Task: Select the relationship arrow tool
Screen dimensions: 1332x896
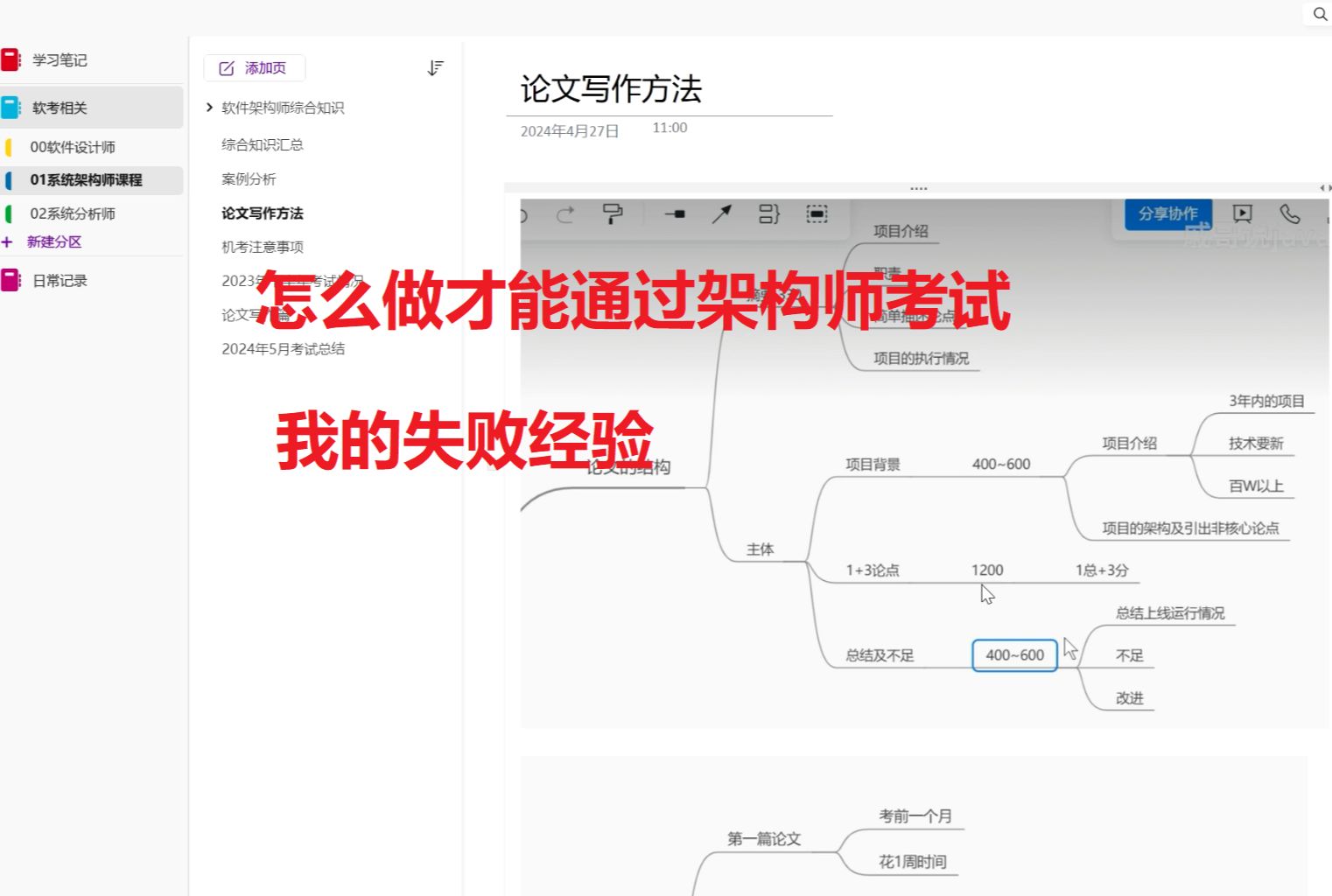Action: tap(721, 214)
